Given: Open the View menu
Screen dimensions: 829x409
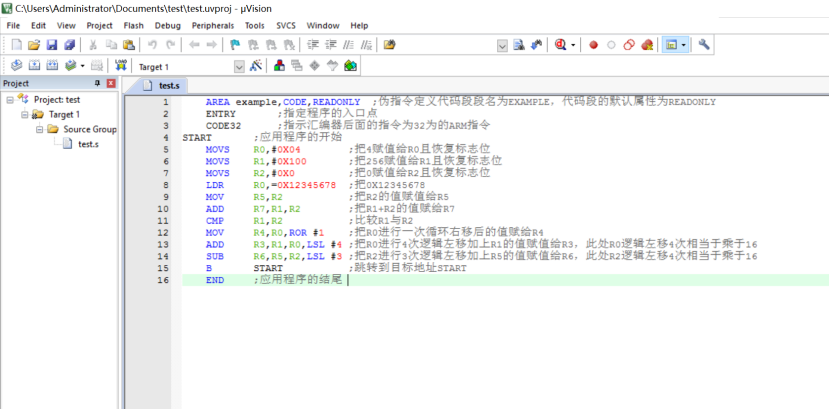Looking at the screenshot, I should (x=67, y=25).
